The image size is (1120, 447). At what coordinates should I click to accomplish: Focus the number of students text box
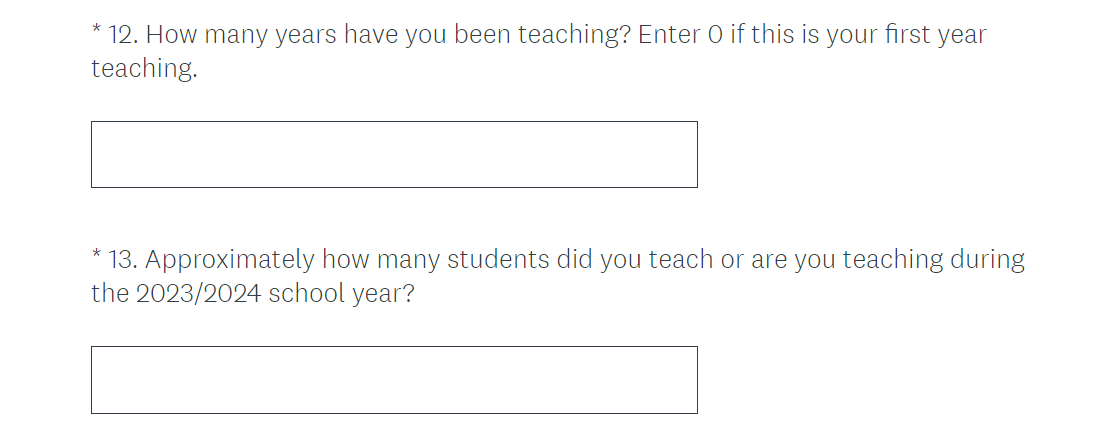tap(394, 380)
